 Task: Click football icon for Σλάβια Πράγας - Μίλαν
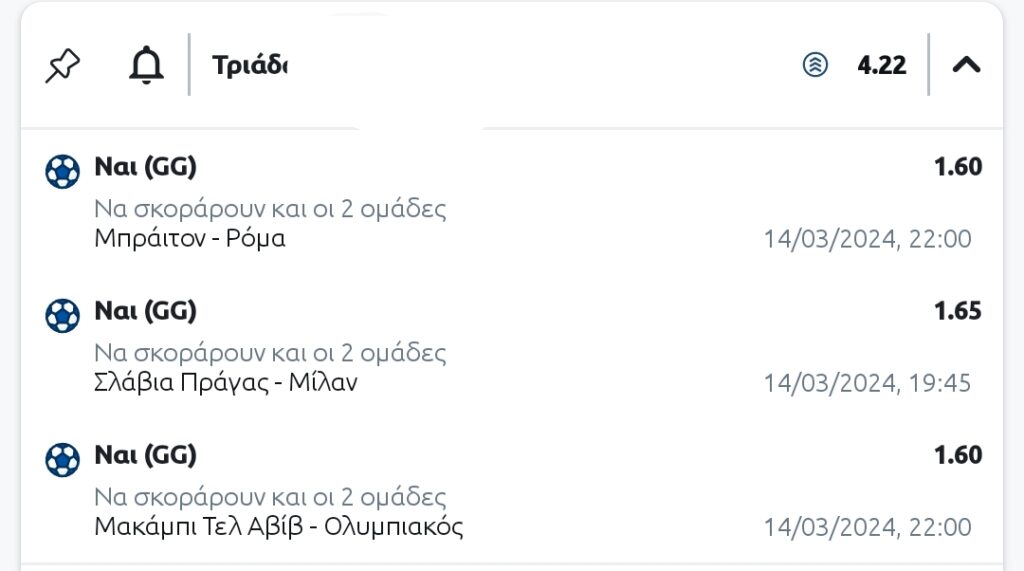(x=63, y=316)
